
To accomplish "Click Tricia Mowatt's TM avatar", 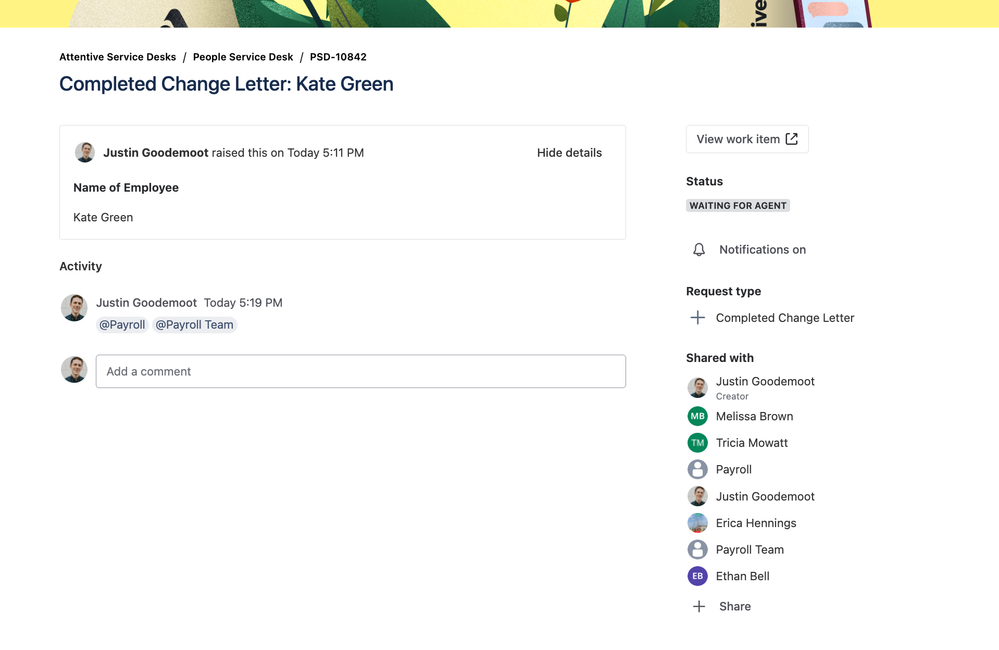I will pyautogui.click(x=697, y=442).
